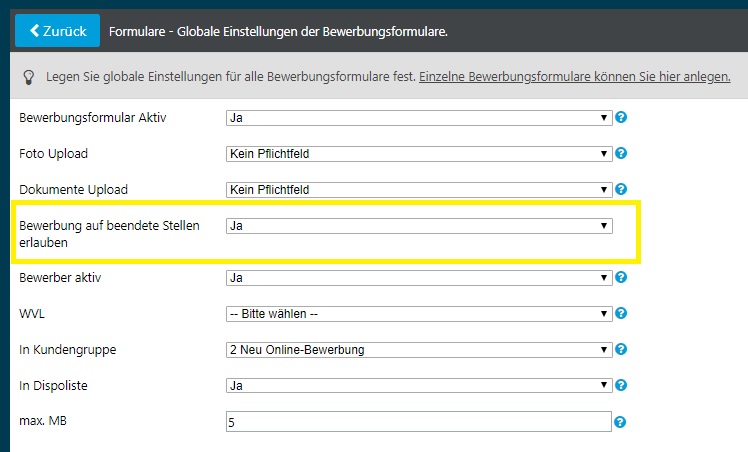Screen dimensions: 748x452
Task: Open the WVL Bitte wählen dropdown
Action: [x=419, y=314]
